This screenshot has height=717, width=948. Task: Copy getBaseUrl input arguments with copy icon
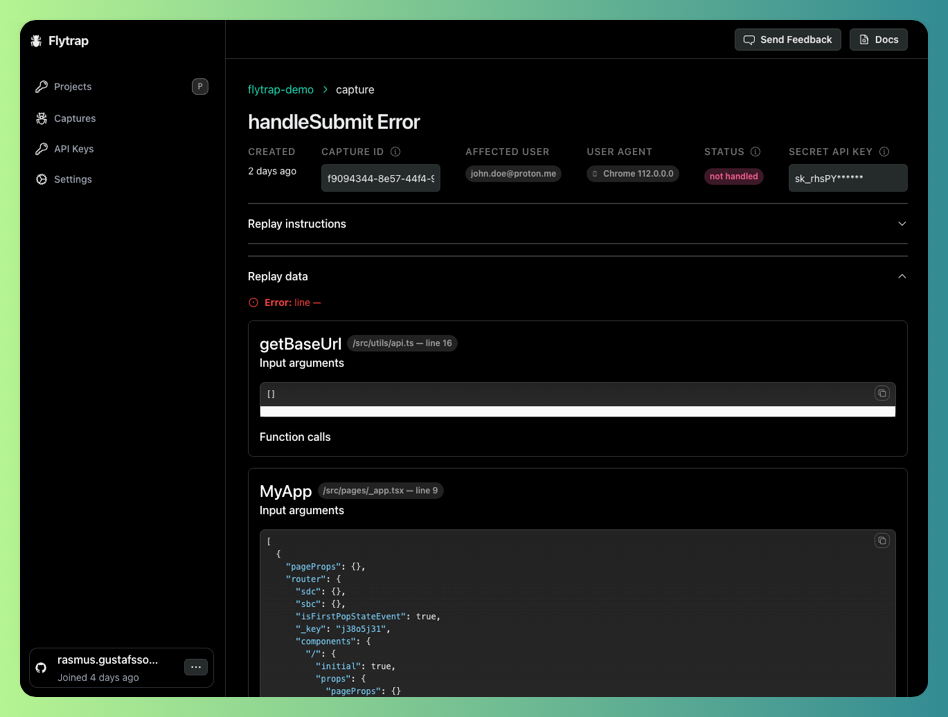[x=881, y=393]
